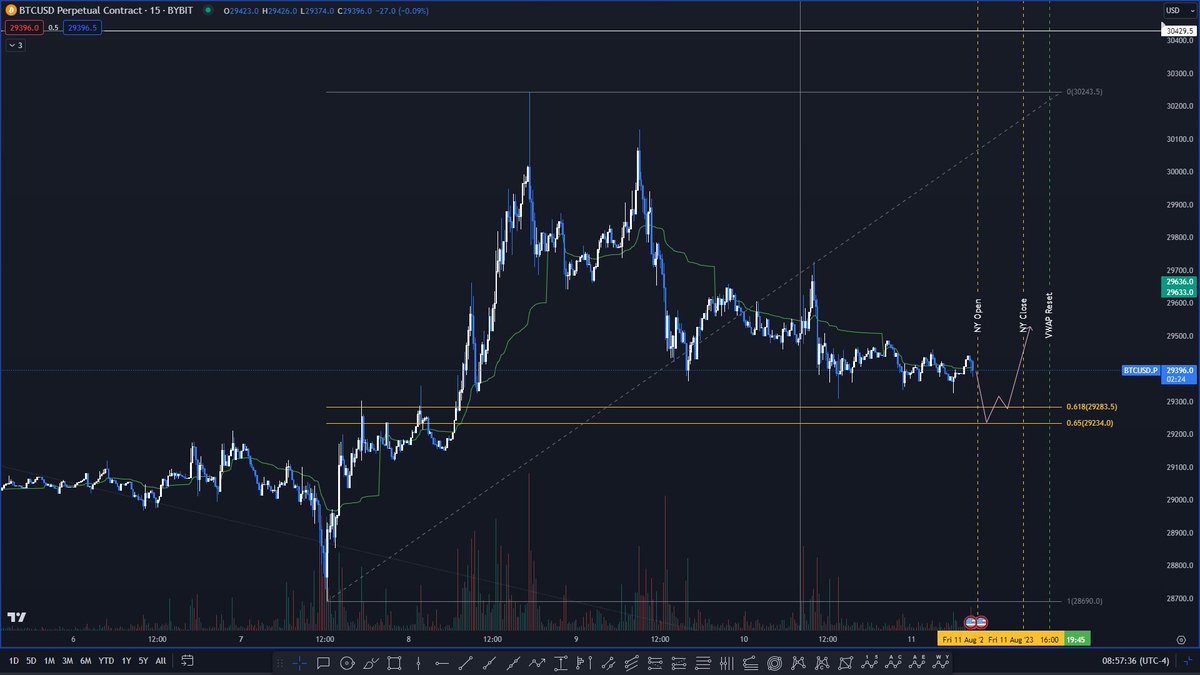Pick the brush drawing tool

[370, 662]
